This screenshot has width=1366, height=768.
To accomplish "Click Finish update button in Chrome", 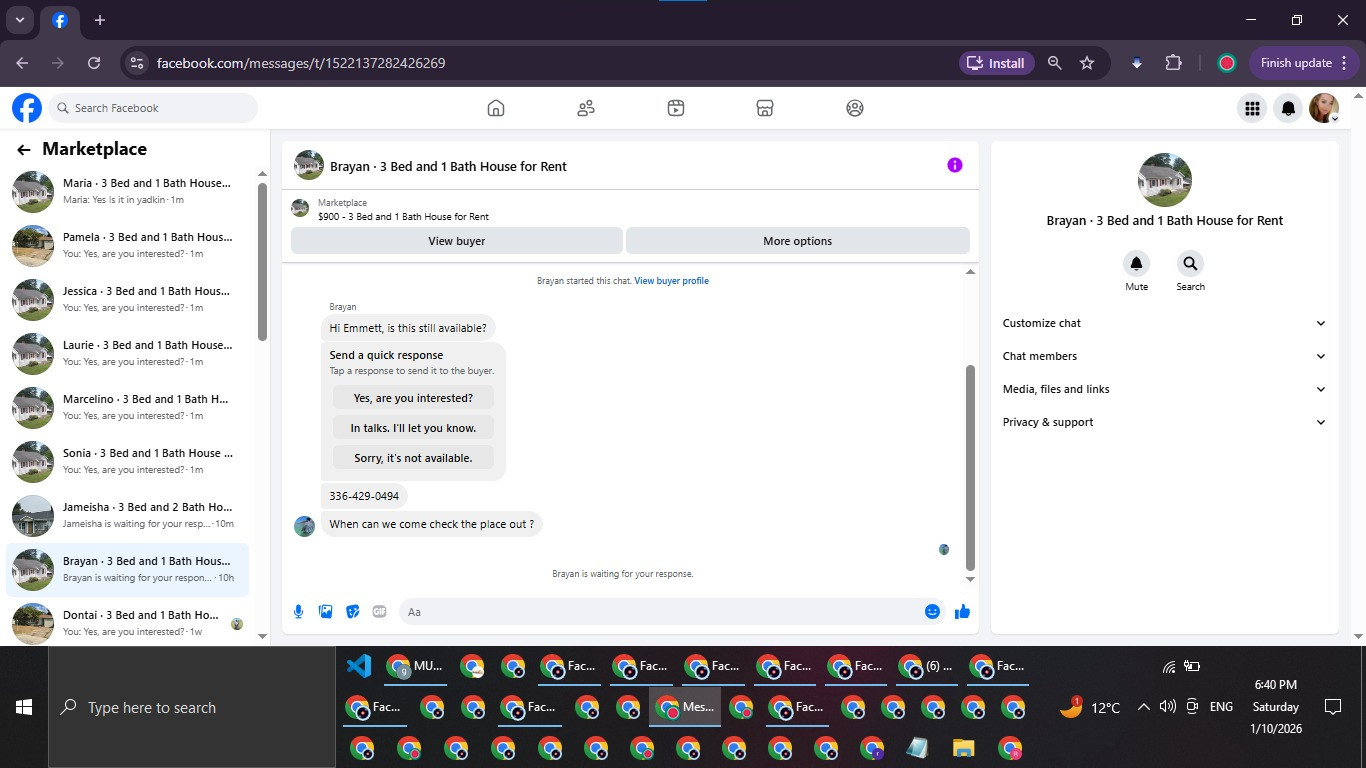I will 1304,63.
